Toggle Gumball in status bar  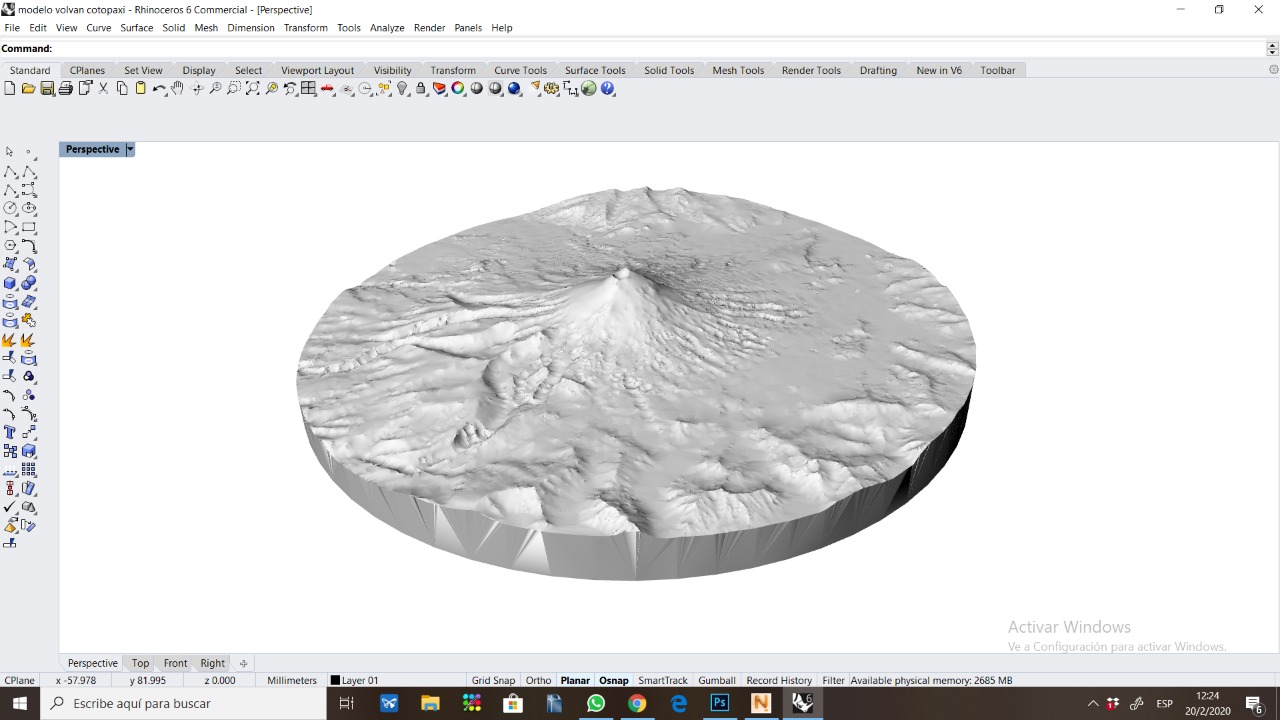[717, 680]
